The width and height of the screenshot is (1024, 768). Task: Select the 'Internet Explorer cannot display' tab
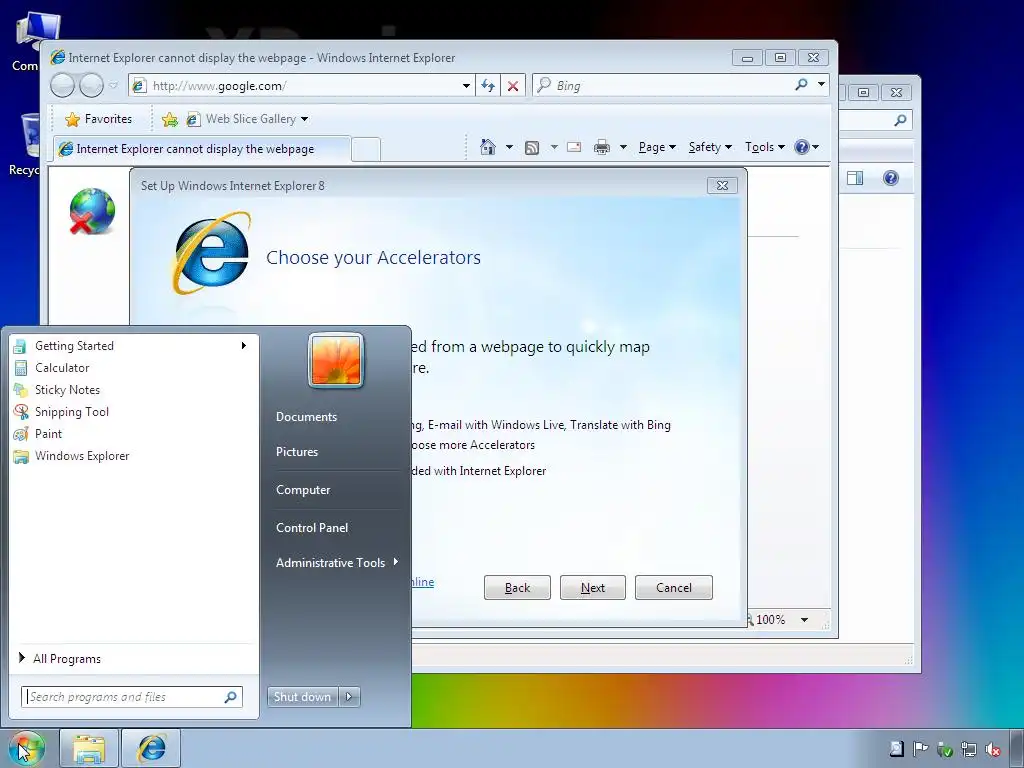click(x=202, y=149)
